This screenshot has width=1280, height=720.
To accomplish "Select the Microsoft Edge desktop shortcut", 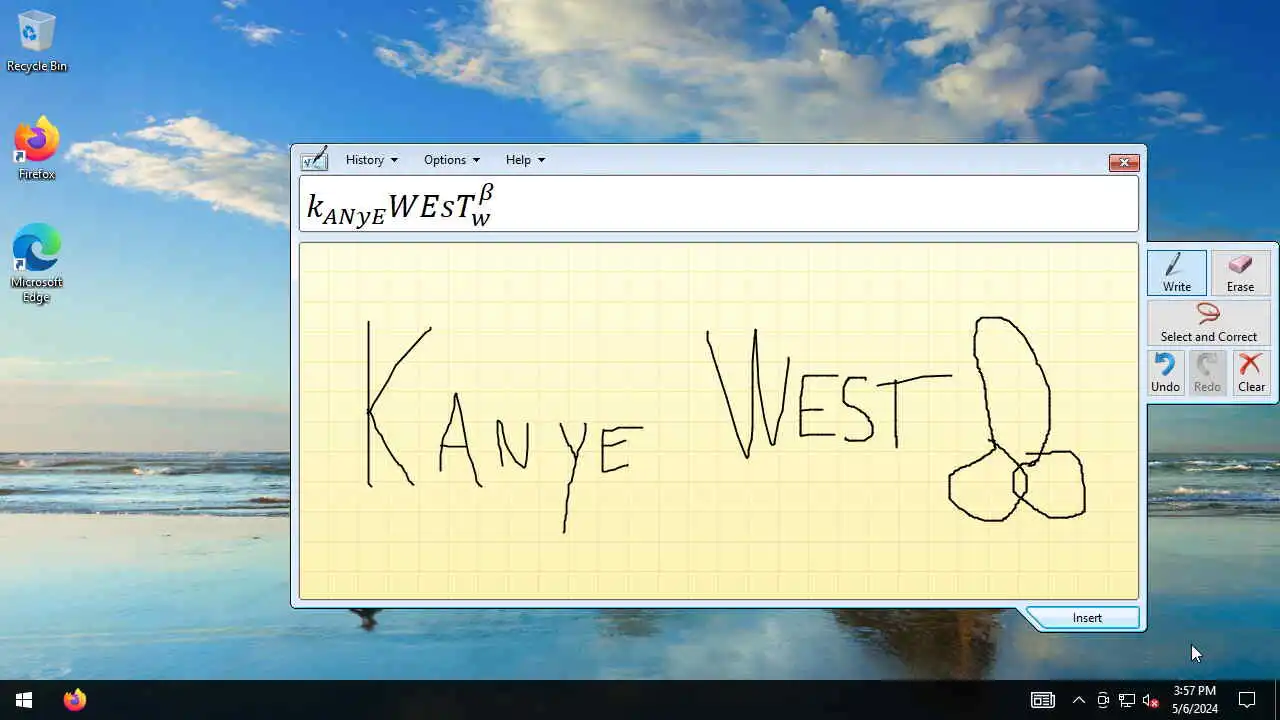I will pos(37,263).
